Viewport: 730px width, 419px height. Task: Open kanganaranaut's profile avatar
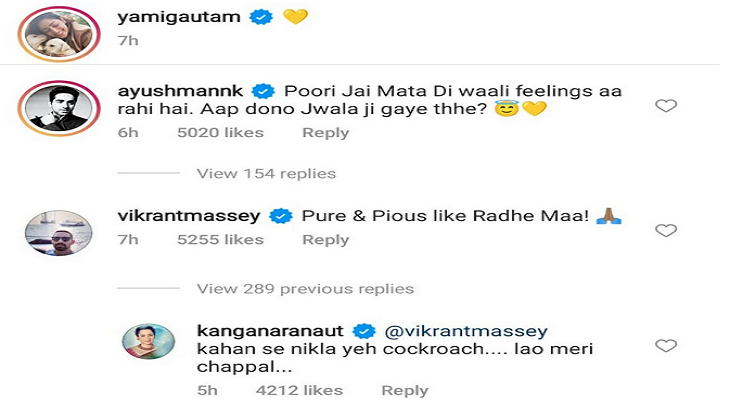click(x=149, y=342)
